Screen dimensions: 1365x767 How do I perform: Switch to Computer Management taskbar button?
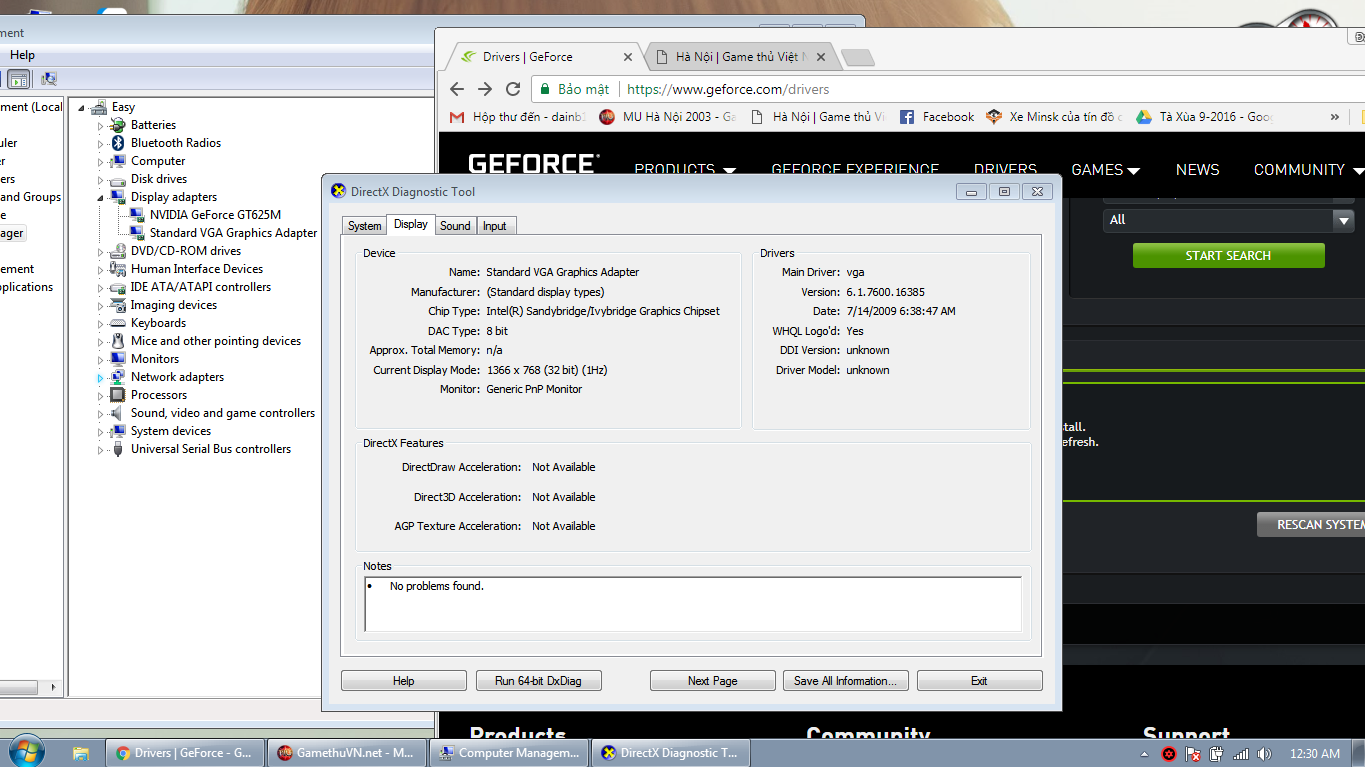[x=508, y=753]
